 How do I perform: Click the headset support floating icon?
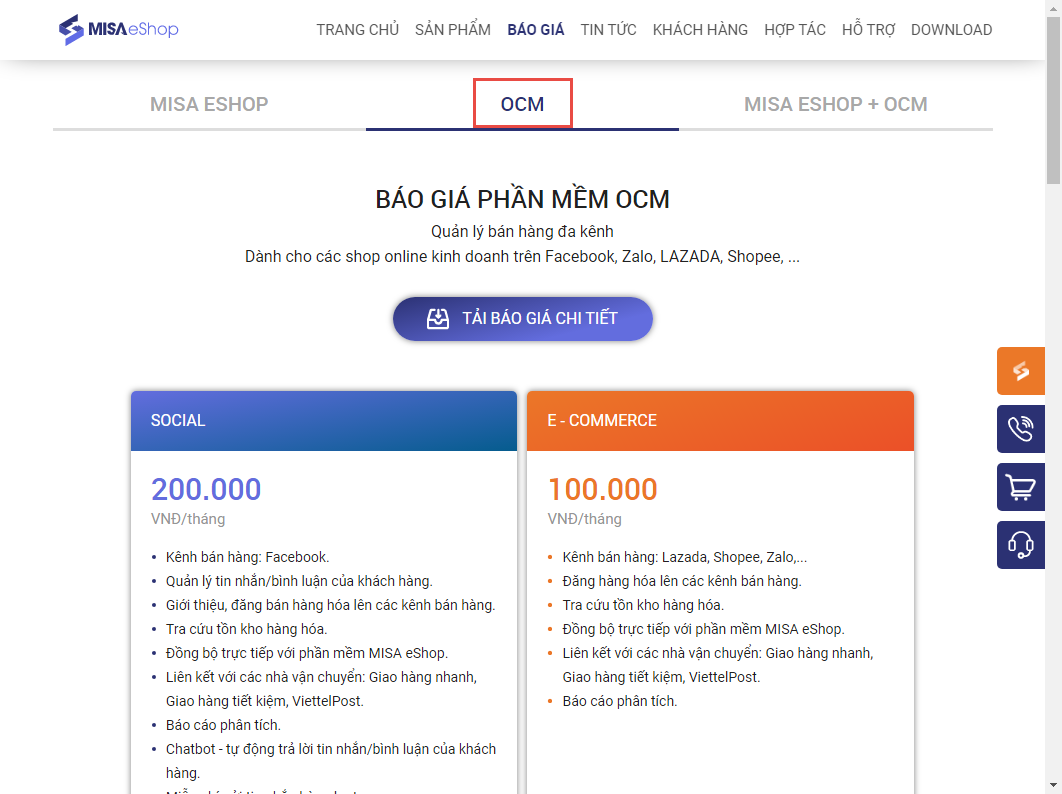pyautogui.click(x=1021, y=545)
